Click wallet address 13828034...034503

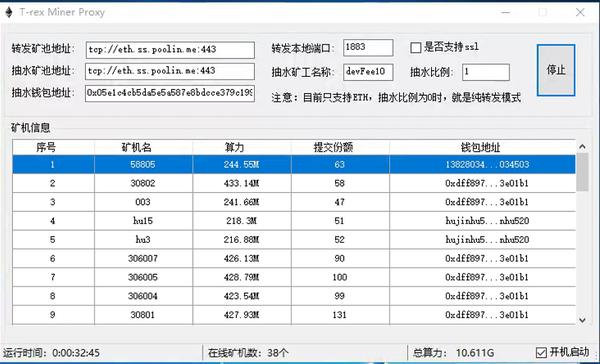487,165
